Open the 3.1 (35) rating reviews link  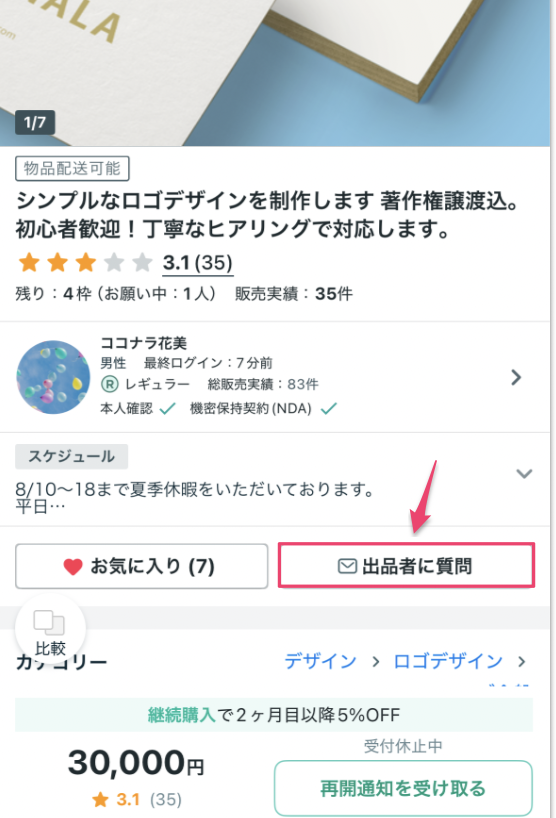click(x=198, y=263)
